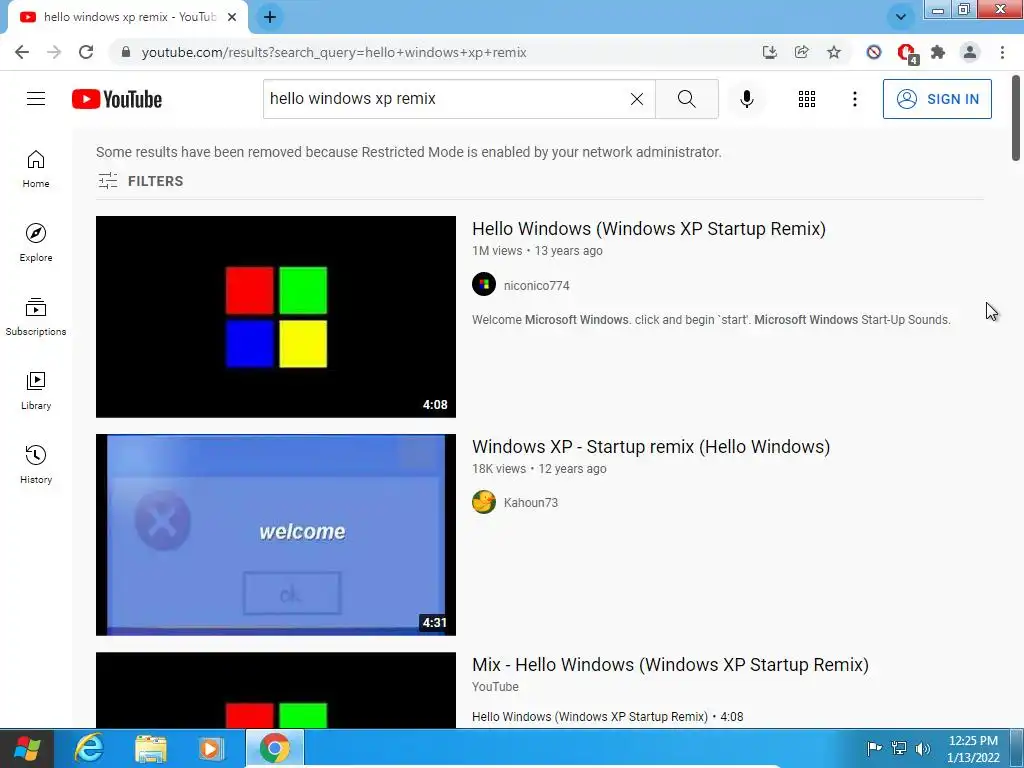Open Explore in the sidebar
The width and height of the screenshot is (1024, 768).
coord(36,243)
